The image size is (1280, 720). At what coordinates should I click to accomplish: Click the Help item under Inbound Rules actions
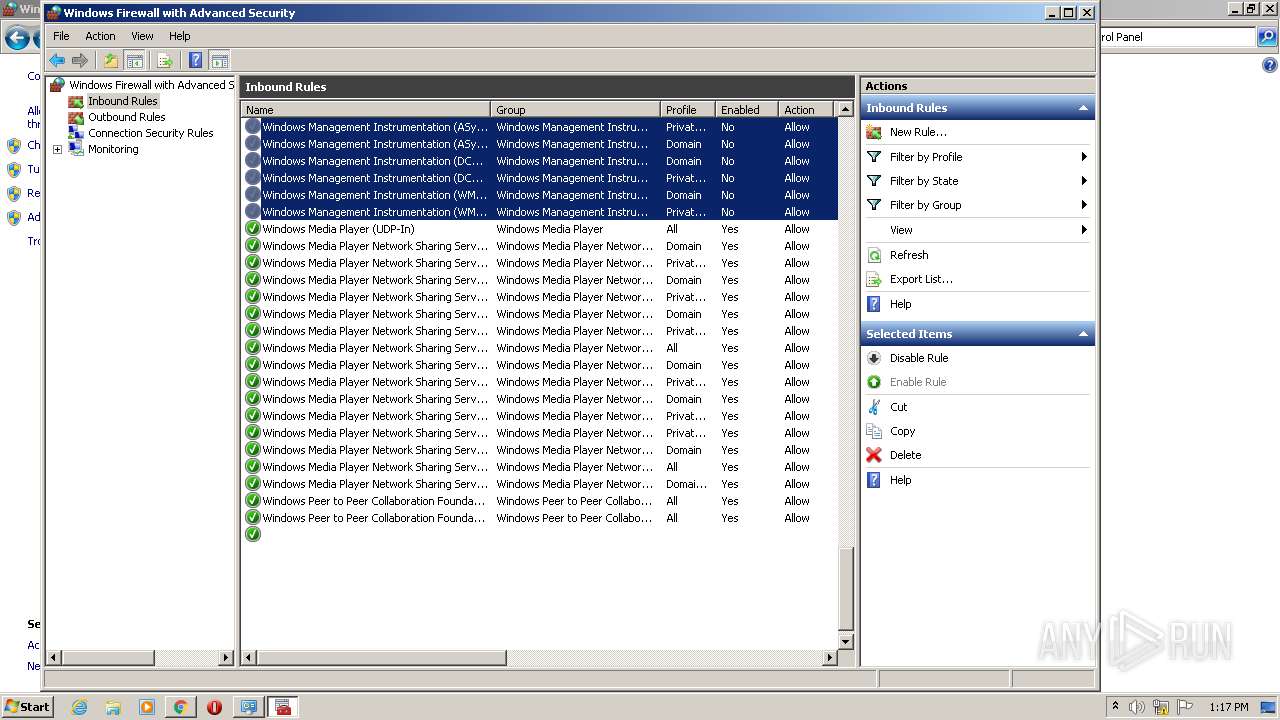901,304
